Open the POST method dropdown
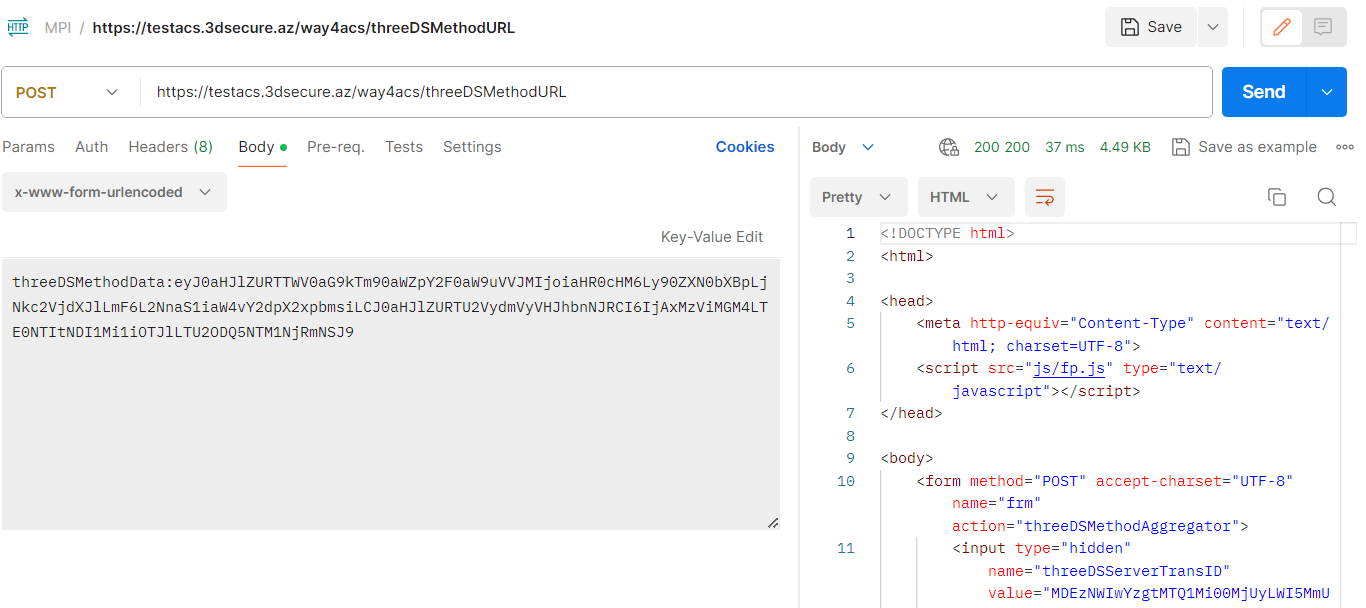1366x608 pixels. click(67, 92)
